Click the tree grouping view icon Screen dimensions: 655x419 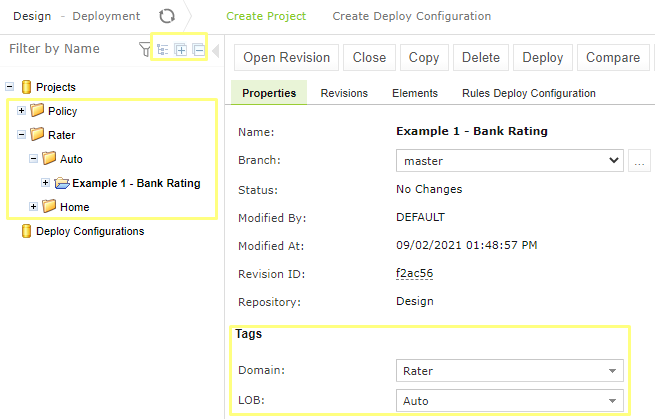163,49
